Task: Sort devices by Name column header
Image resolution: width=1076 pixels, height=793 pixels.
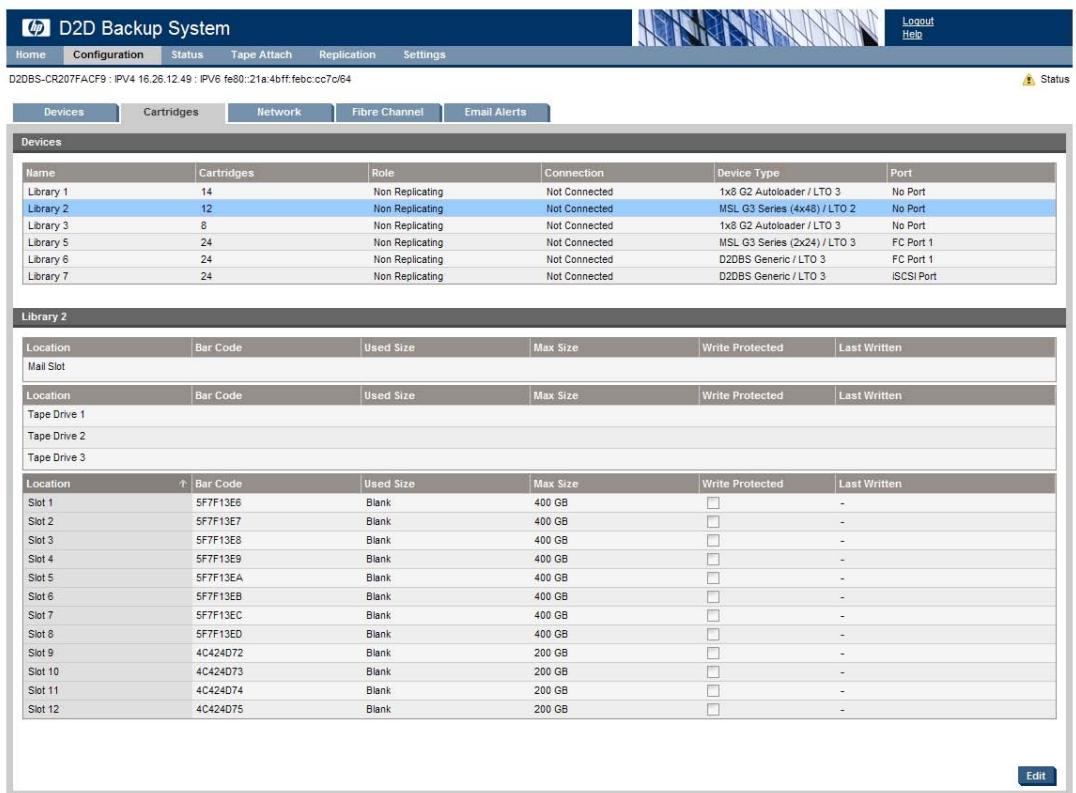Action: click(x=109, y=173)
